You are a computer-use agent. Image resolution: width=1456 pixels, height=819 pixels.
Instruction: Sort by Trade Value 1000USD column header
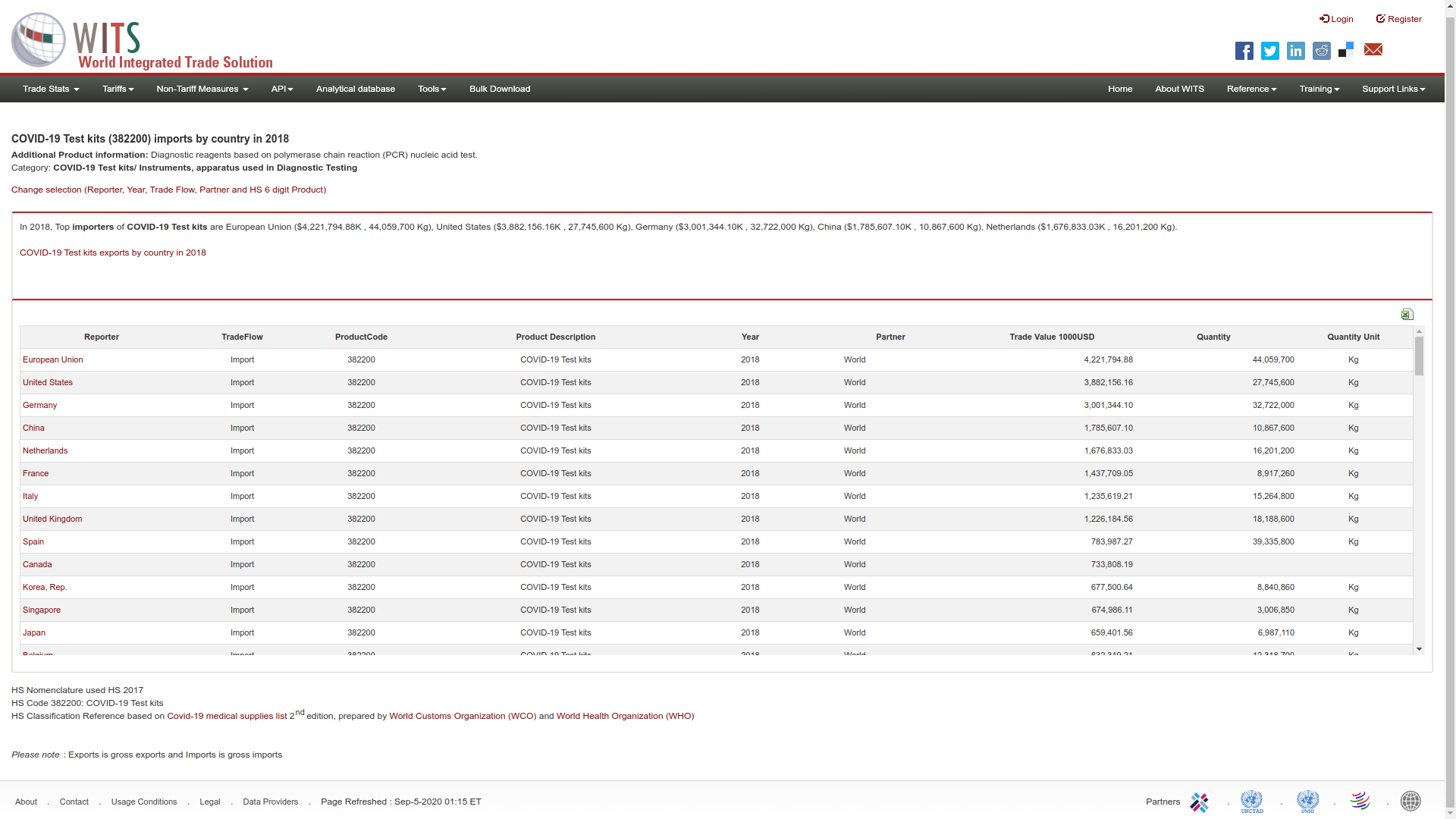(1052, 337)
